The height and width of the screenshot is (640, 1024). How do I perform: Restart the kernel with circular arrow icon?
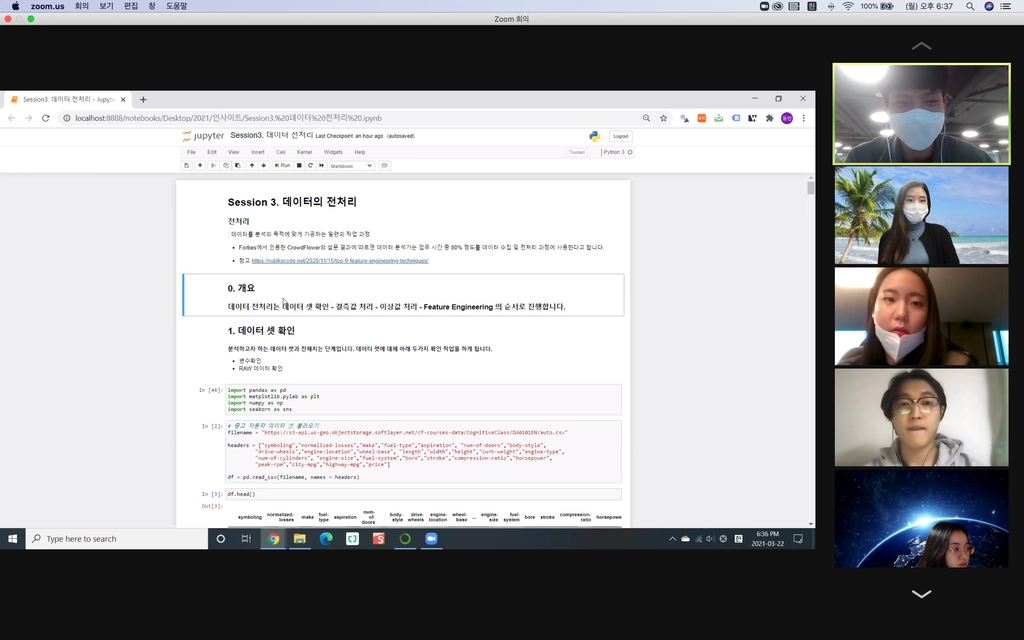coord(310,166)
